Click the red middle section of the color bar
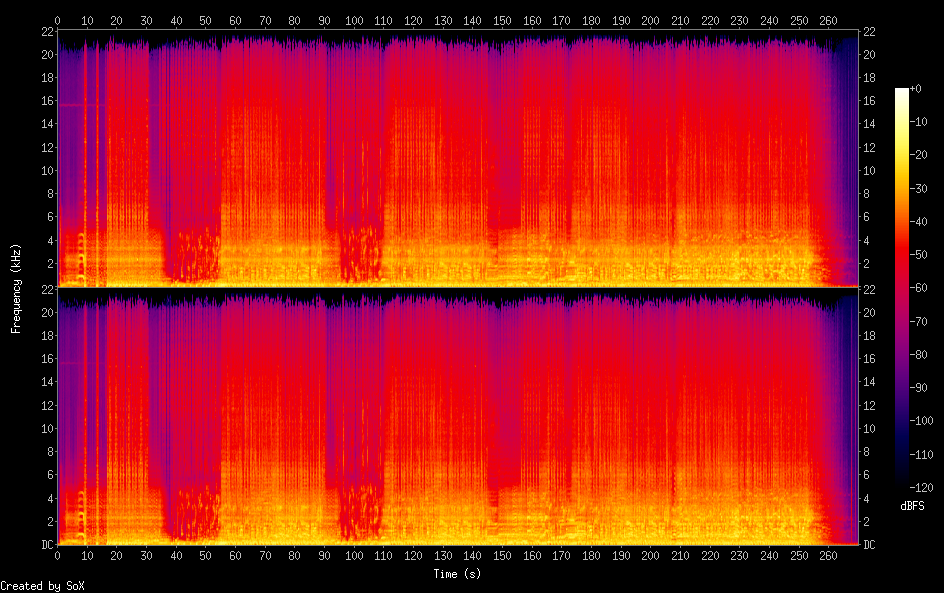The image size is (944, 593). (x=902, y=280)
